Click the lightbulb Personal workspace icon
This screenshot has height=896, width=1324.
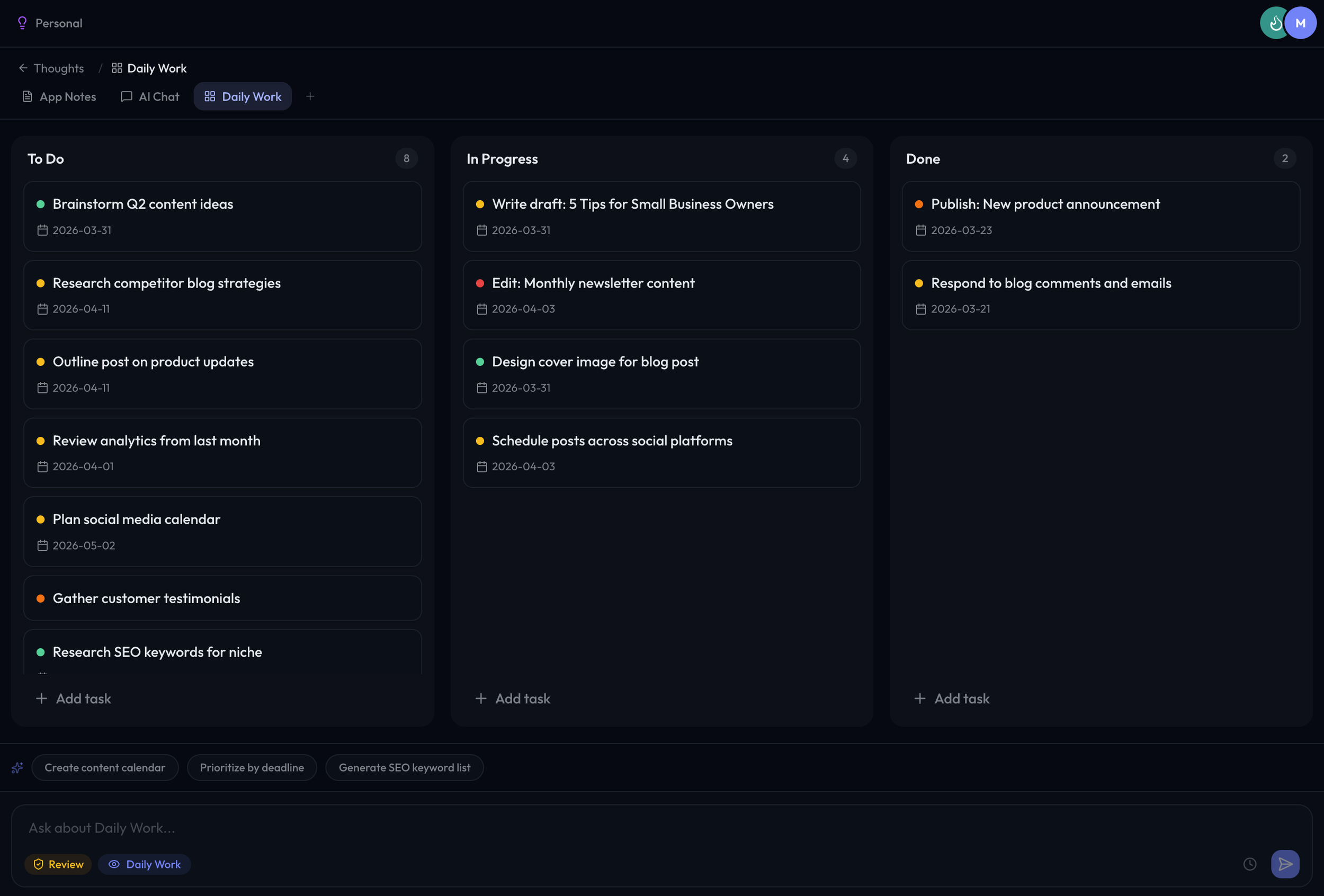(x=22, y=23)
